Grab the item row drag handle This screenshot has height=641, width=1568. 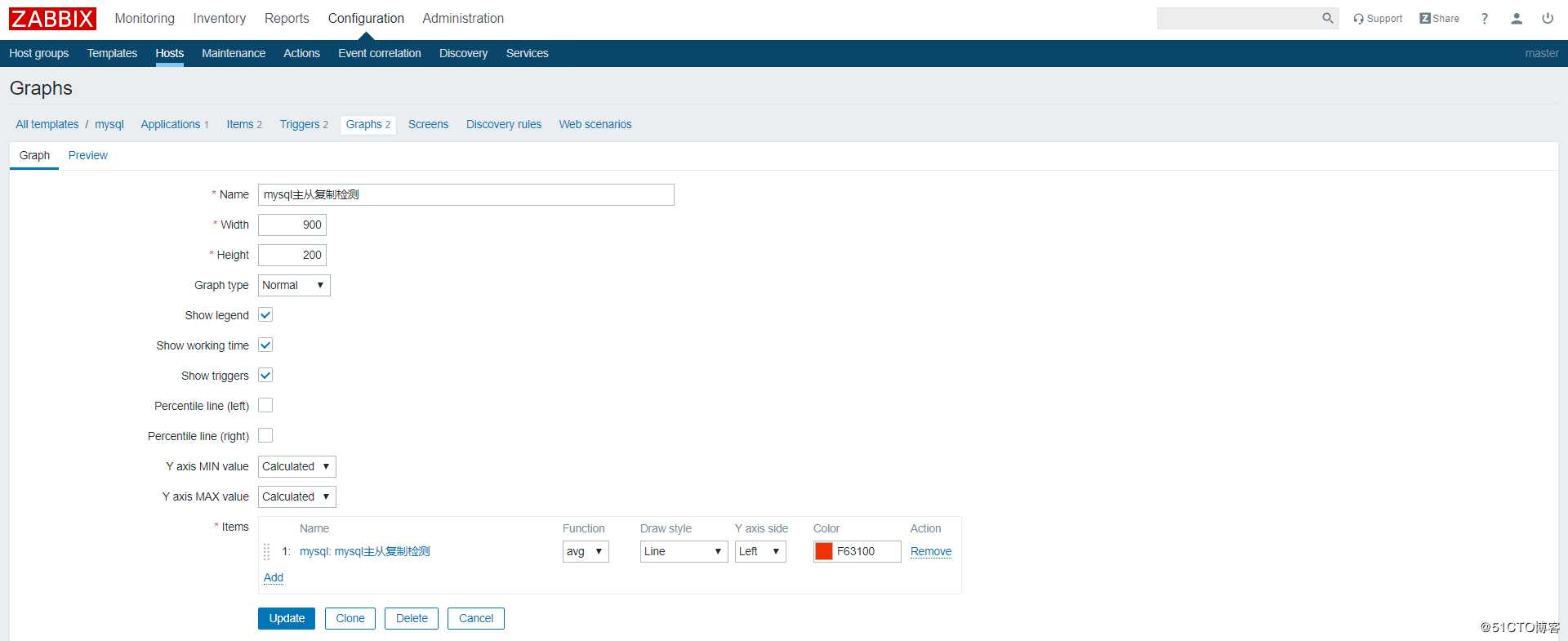click(266, 552)
